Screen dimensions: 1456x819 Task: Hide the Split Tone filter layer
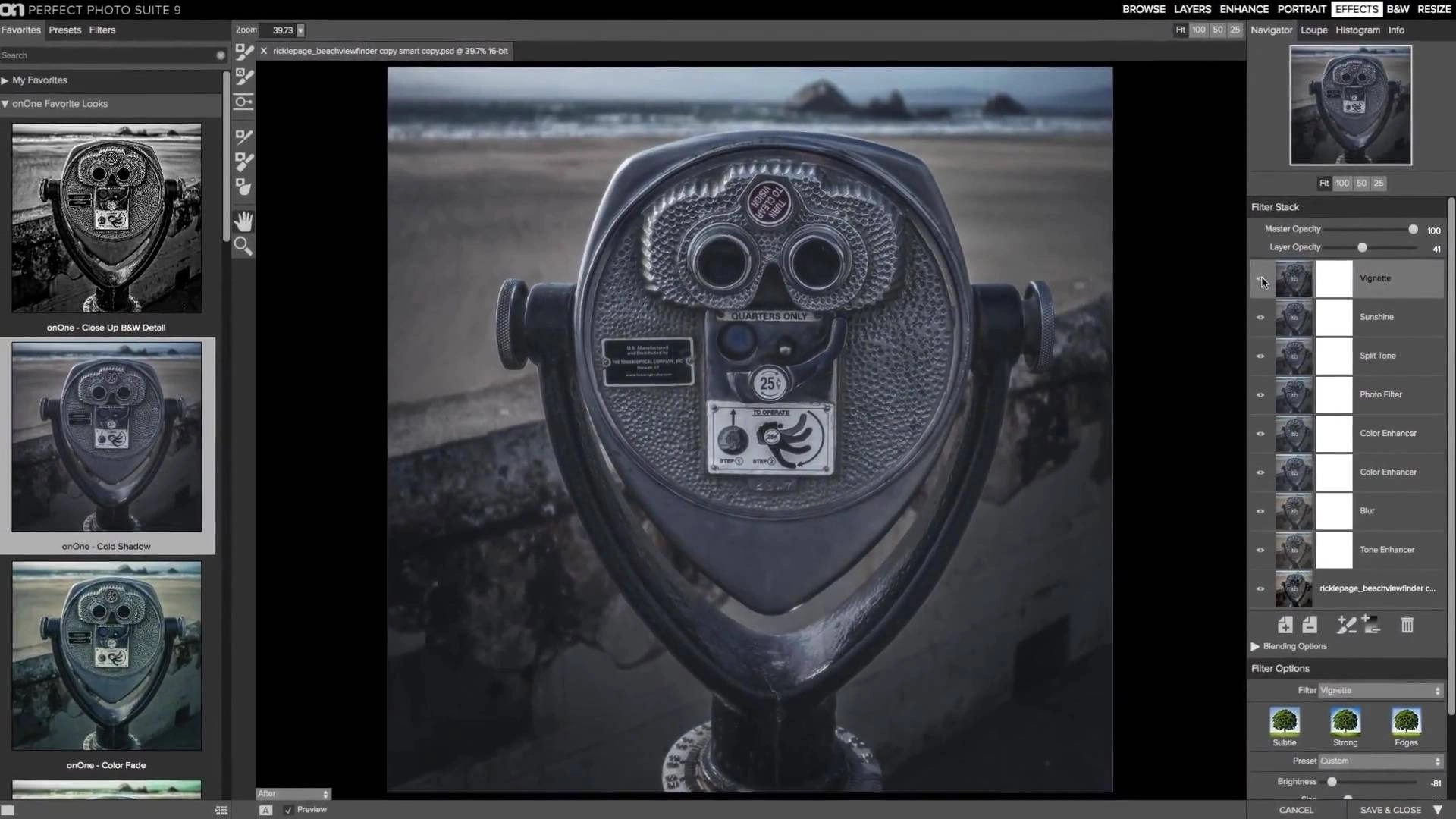pos(1260,356)
